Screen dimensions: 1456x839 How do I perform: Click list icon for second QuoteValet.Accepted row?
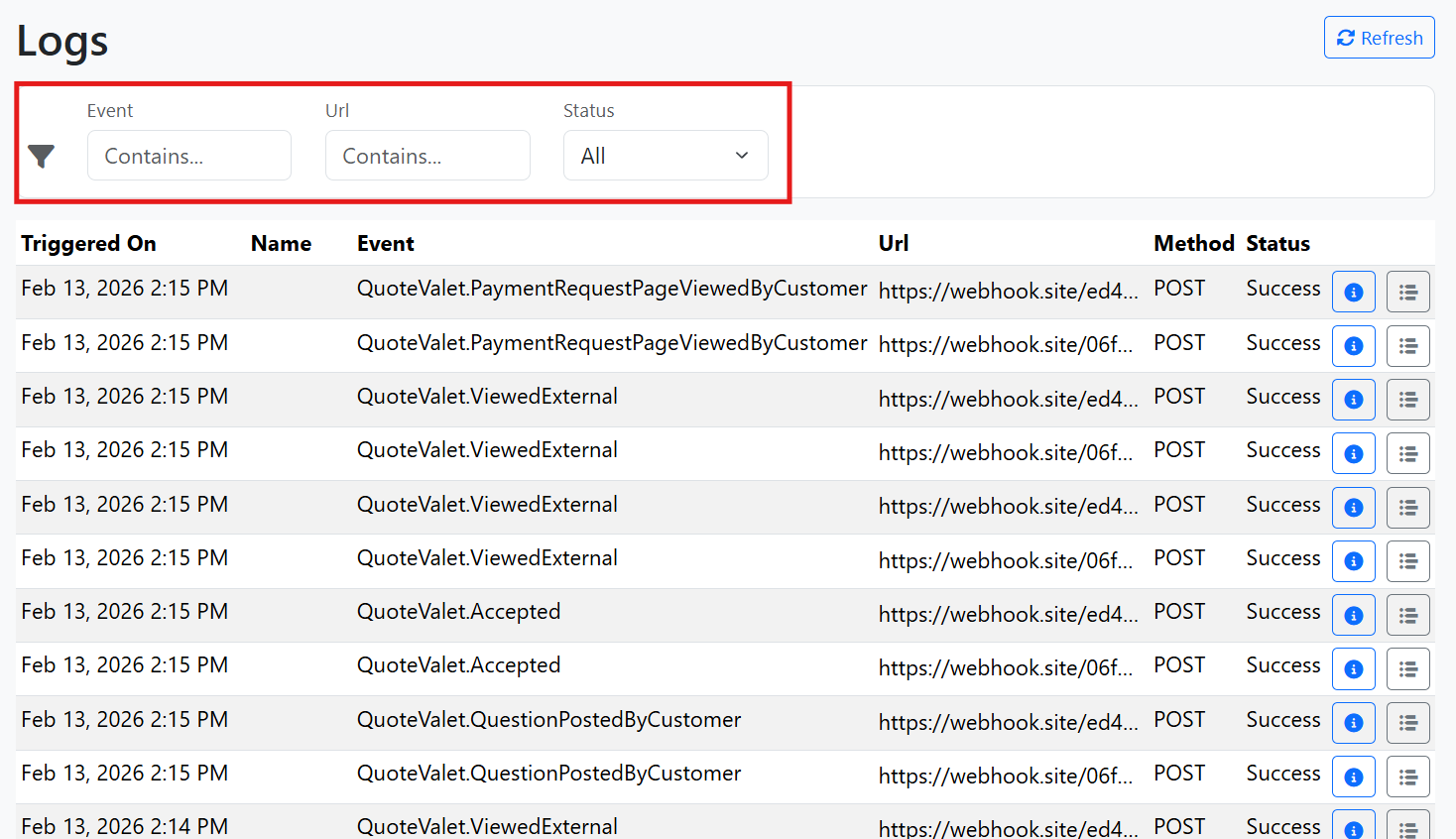click(x=1407, y=669)
